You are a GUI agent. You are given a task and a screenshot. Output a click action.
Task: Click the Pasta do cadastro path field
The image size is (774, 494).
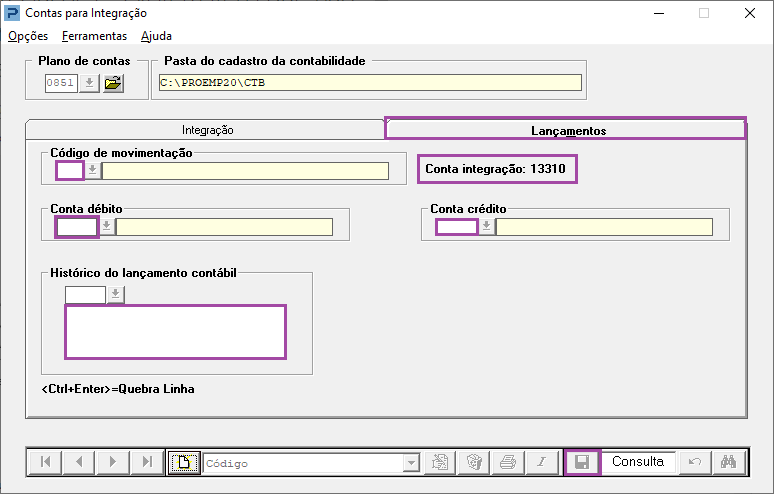[x=370, y=82]
